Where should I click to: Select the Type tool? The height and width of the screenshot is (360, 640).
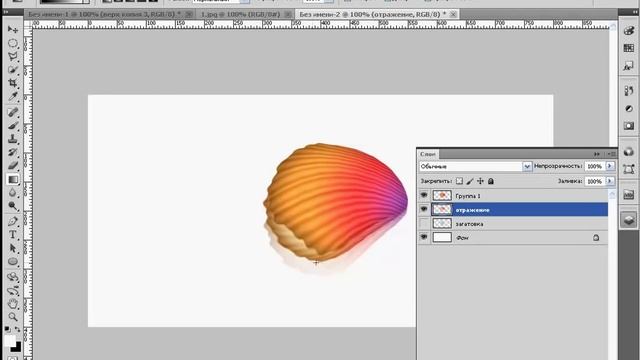(13, 235)
